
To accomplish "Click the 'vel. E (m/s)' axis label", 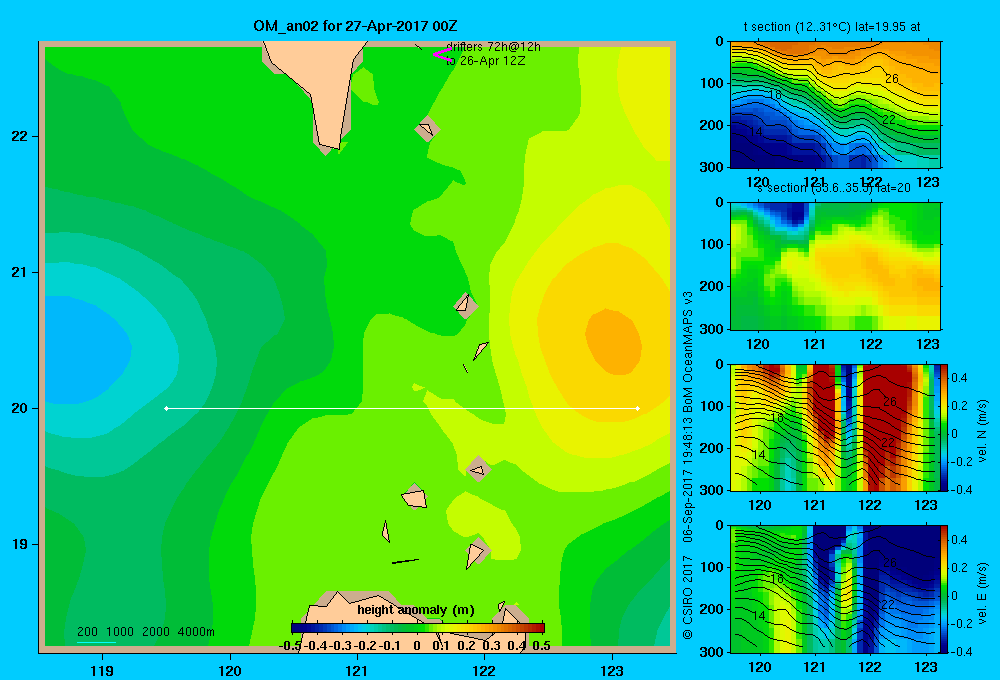I will (x=982, y=593).
